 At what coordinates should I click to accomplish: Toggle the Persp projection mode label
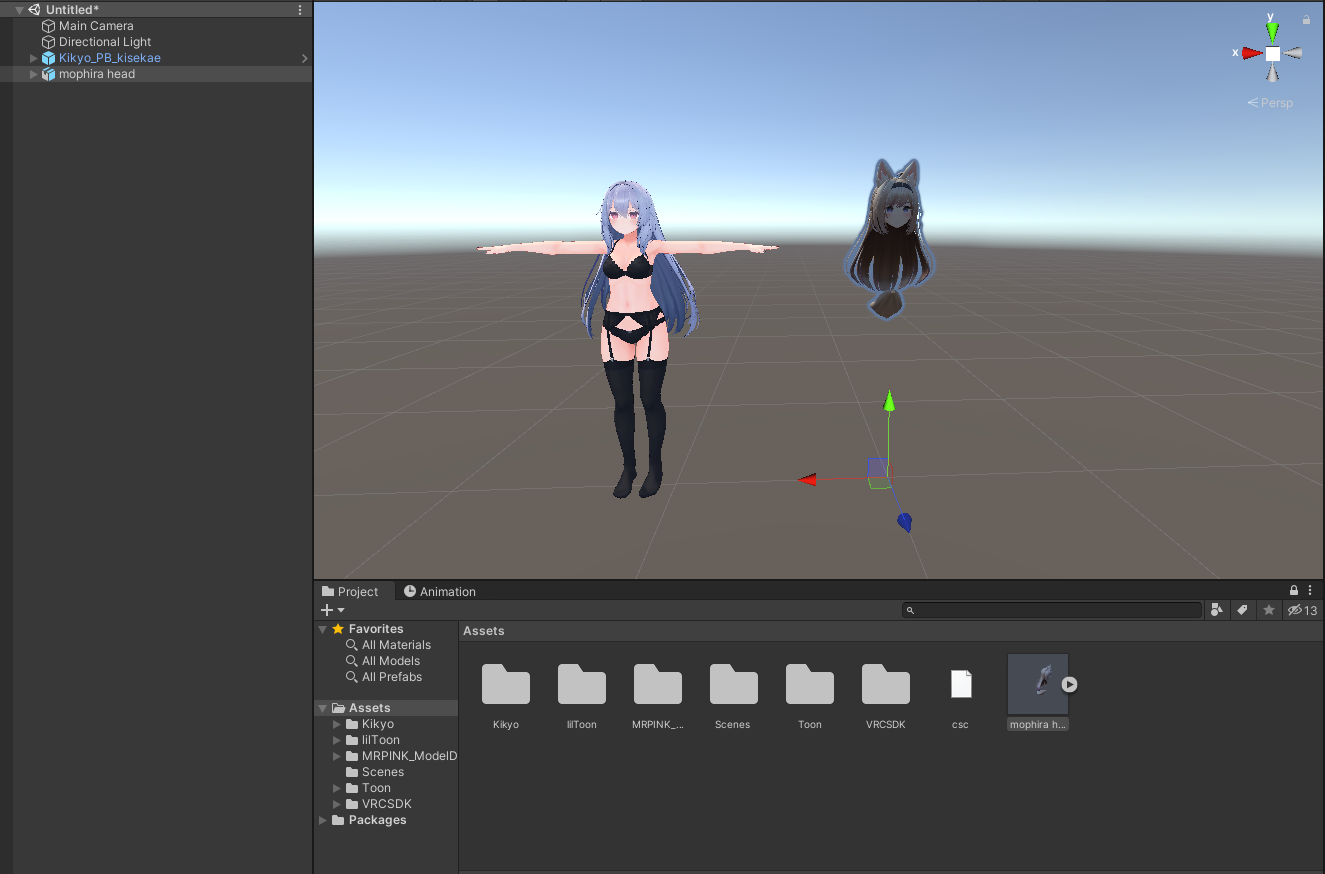click(x=1270, y=103)
